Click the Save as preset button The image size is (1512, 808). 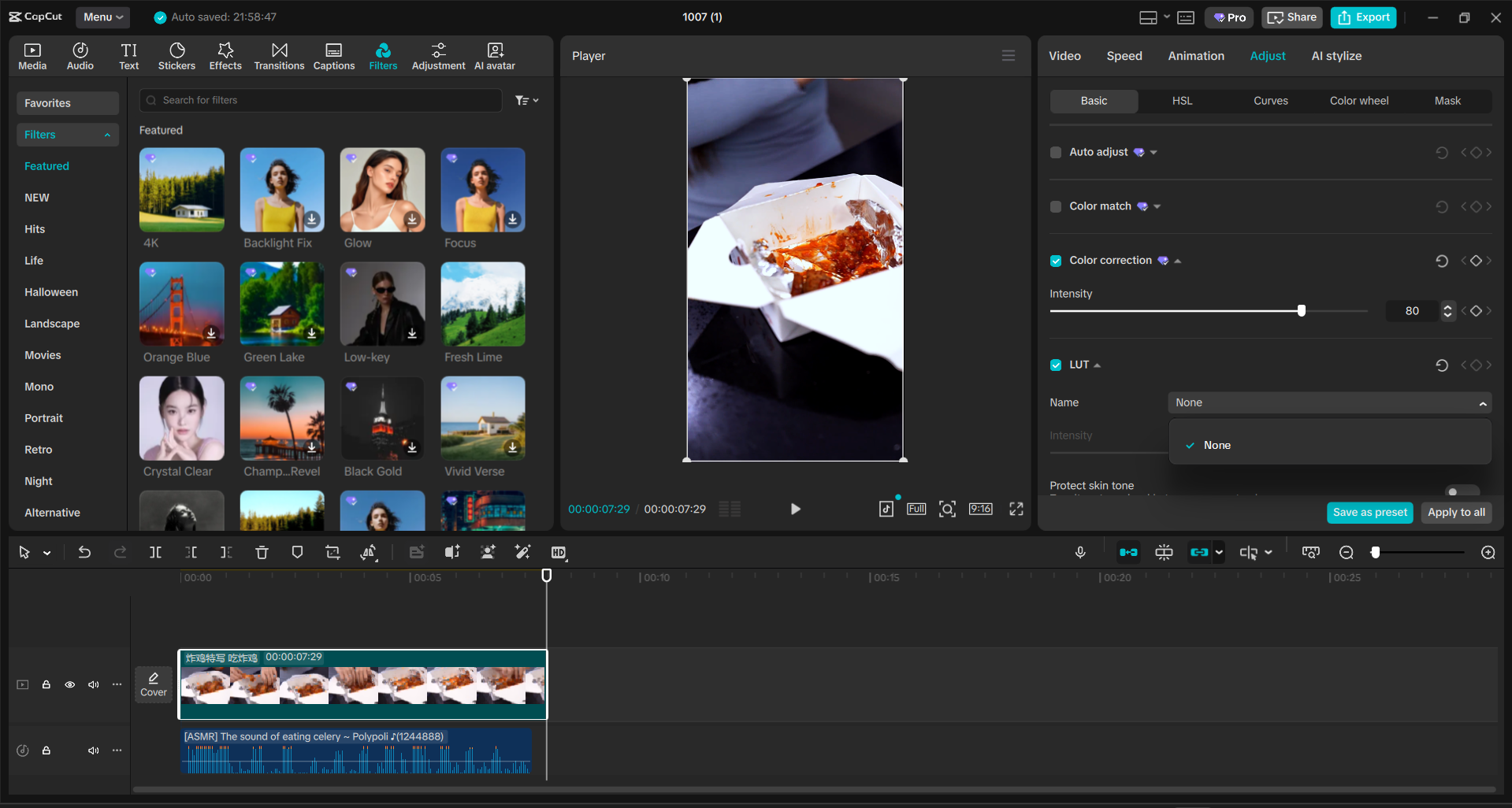point(1369,512)
